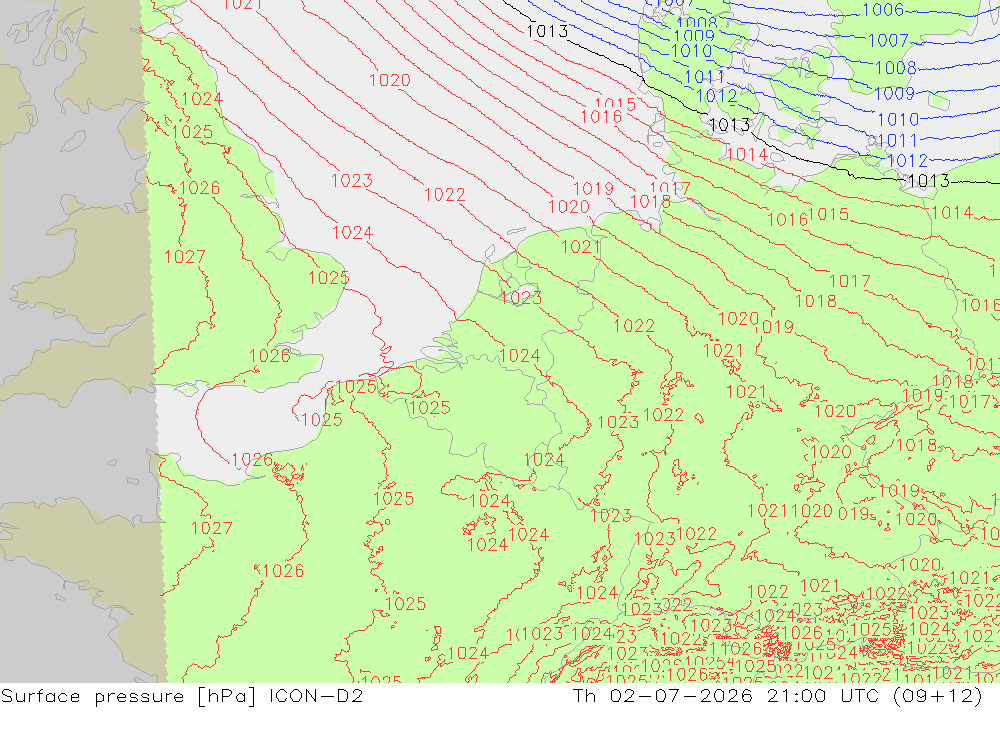Click the '(09+12)' forecast run text
The height and width of the screenshot is (733, 1000).
pyautogui.click(x=938, y=695)
